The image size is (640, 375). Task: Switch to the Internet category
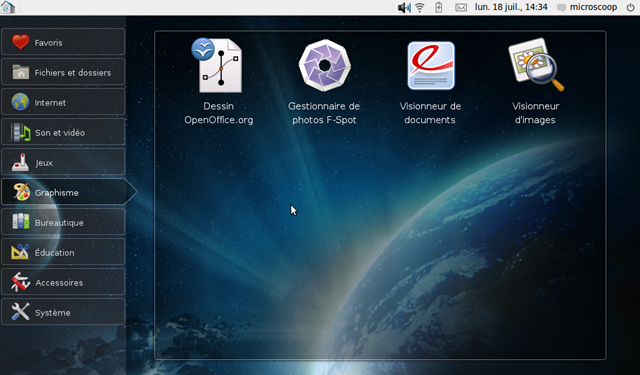pyautogui.click(x=63, y=102)
